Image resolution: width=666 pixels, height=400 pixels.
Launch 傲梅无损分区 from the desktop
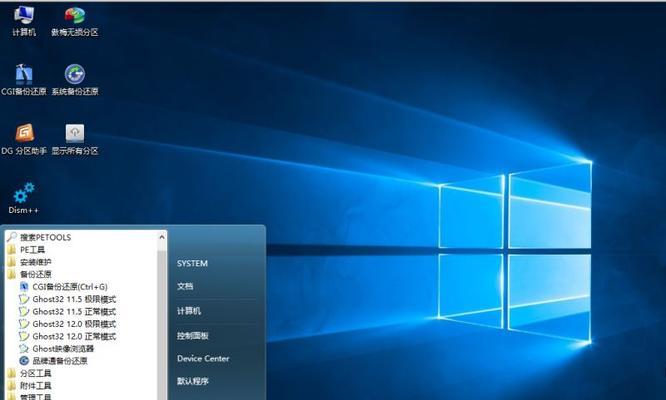click(75, 20)
